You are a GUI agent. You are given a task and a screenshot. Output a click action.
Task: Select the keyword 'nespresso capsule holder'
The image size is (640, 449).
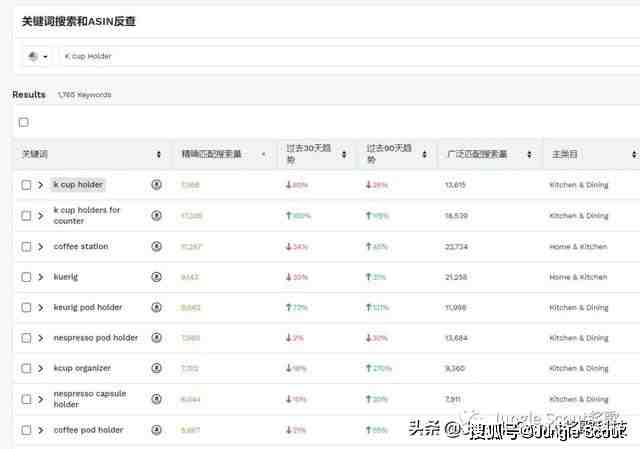tap(90, 399)
